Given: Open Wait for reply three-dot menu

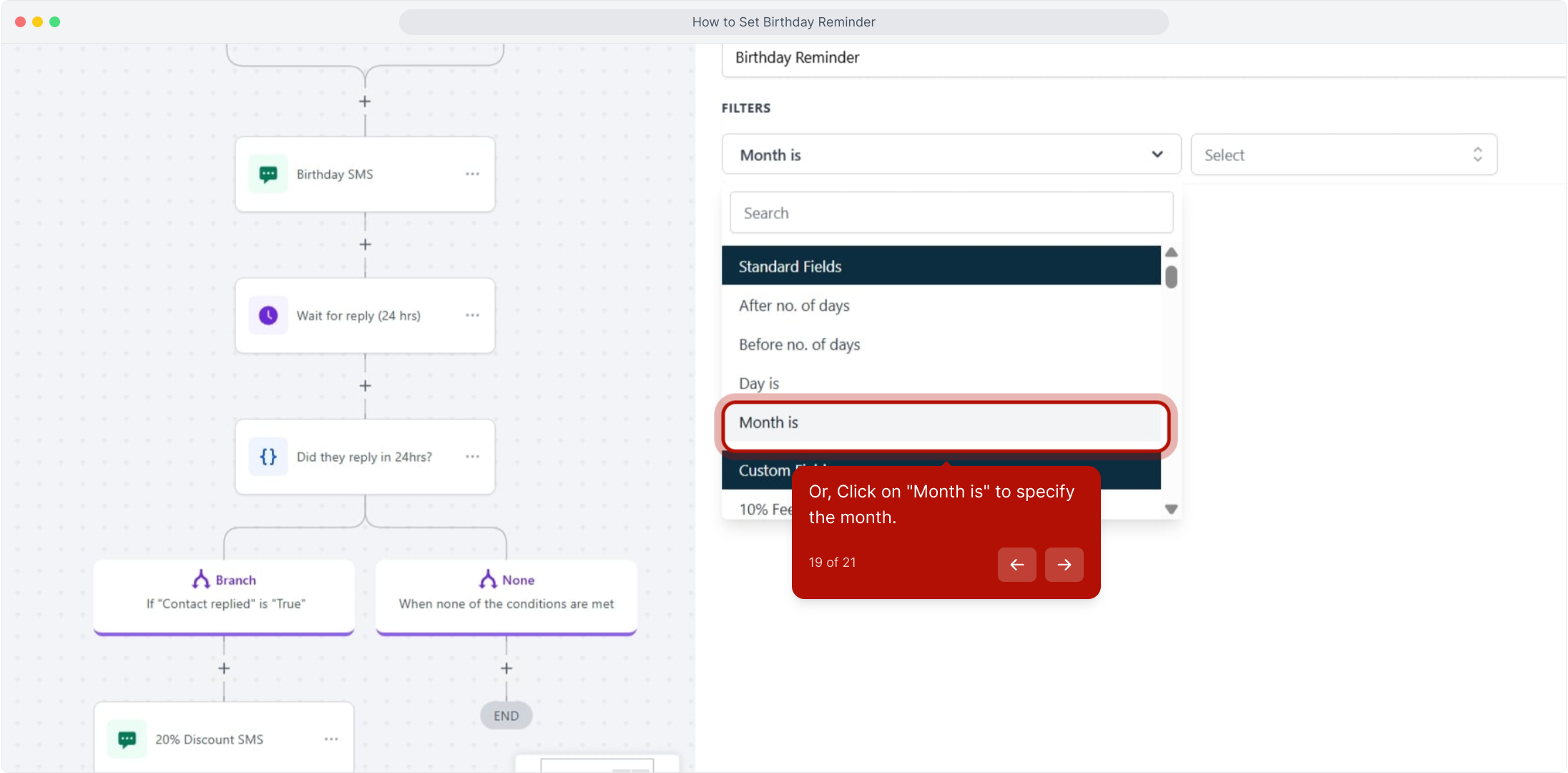Looking at the screenshot, I should click(472, 316).
